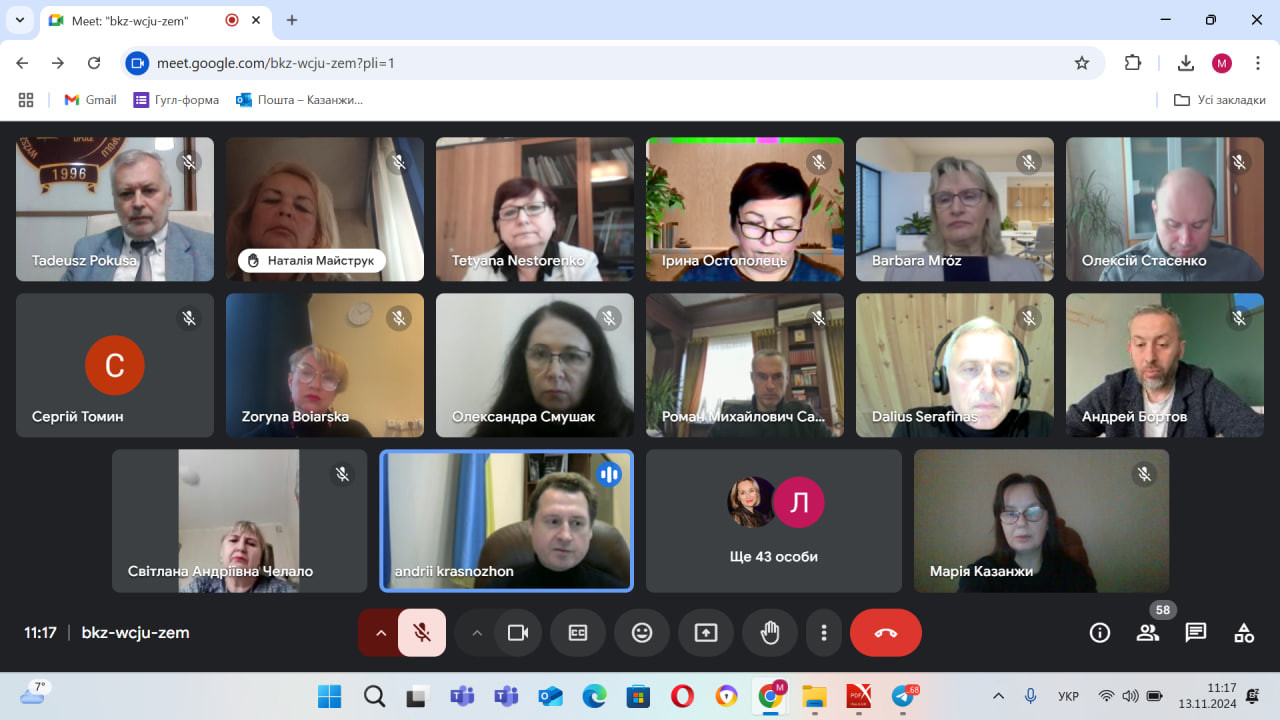
Task: Open Windows taskbar search
Action: point(375,696)
